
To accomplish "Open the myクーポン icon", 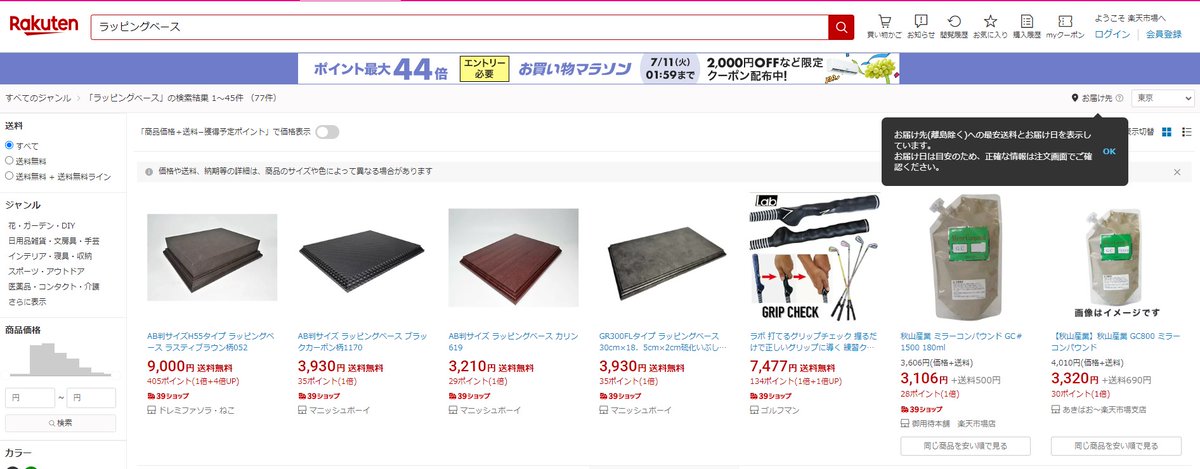I will click(1065, 26).
